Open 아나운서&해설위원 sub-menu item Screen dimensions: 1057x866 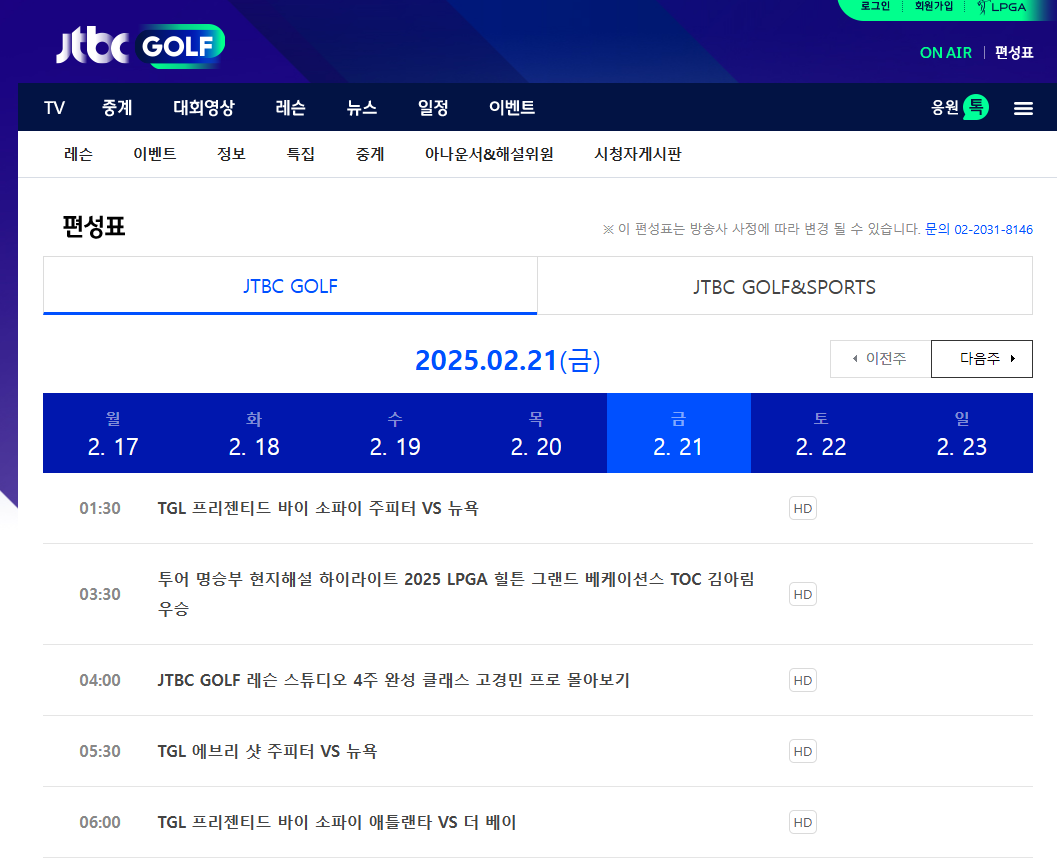[x=489, y=154]
